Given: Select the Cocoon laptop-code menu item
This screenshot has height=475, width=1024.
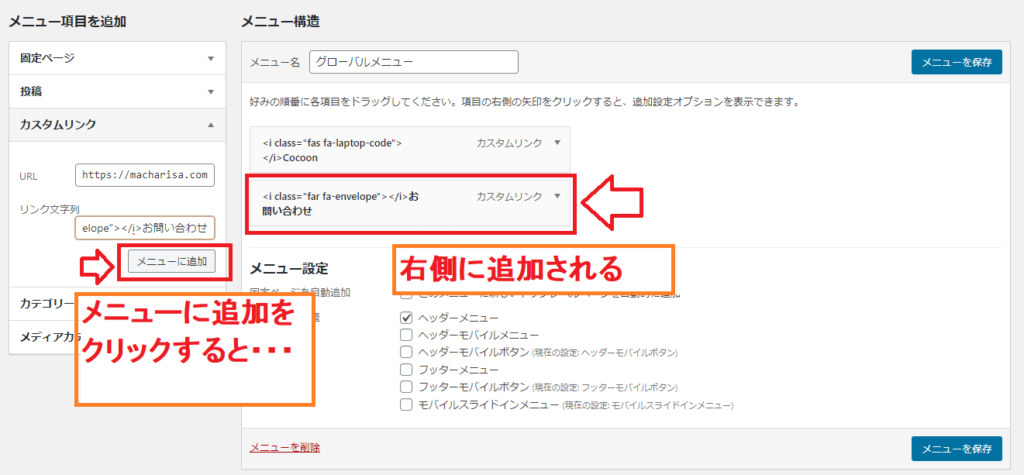Looking at the screenshot, I should click(x=410, y=150).
